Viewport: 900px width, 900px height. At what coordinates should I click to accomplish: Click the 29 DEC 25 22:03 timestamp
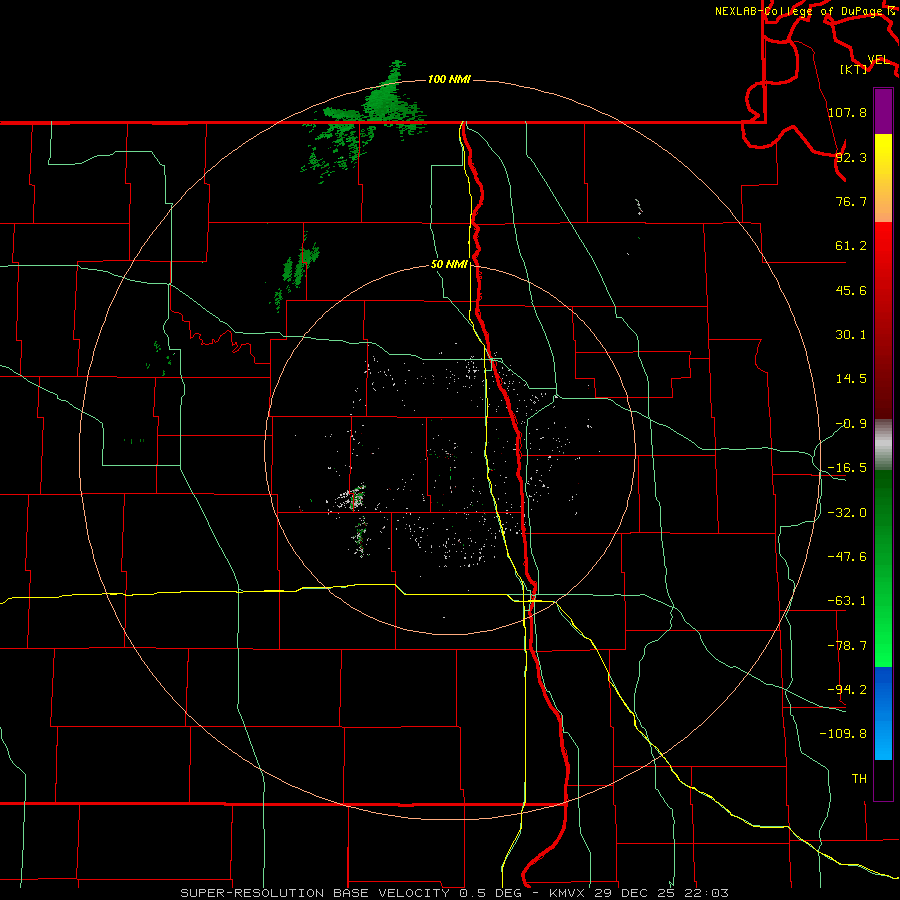tap(661, 893)
